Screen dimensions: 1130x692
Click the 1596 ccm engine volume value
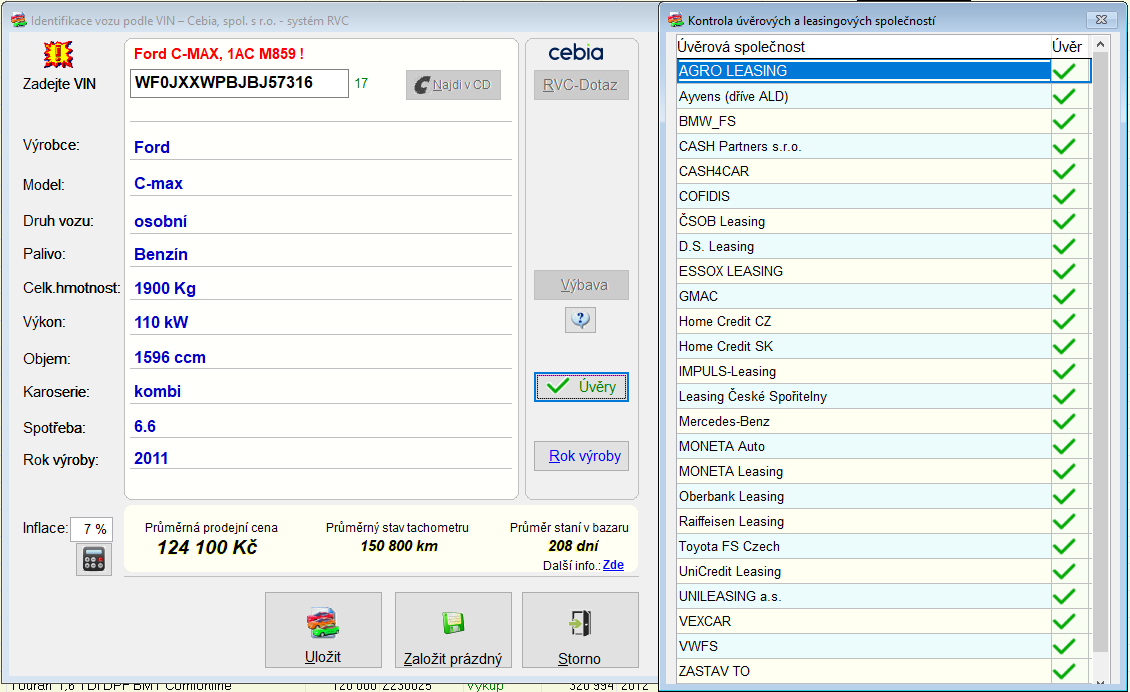[x=170, y=358]
